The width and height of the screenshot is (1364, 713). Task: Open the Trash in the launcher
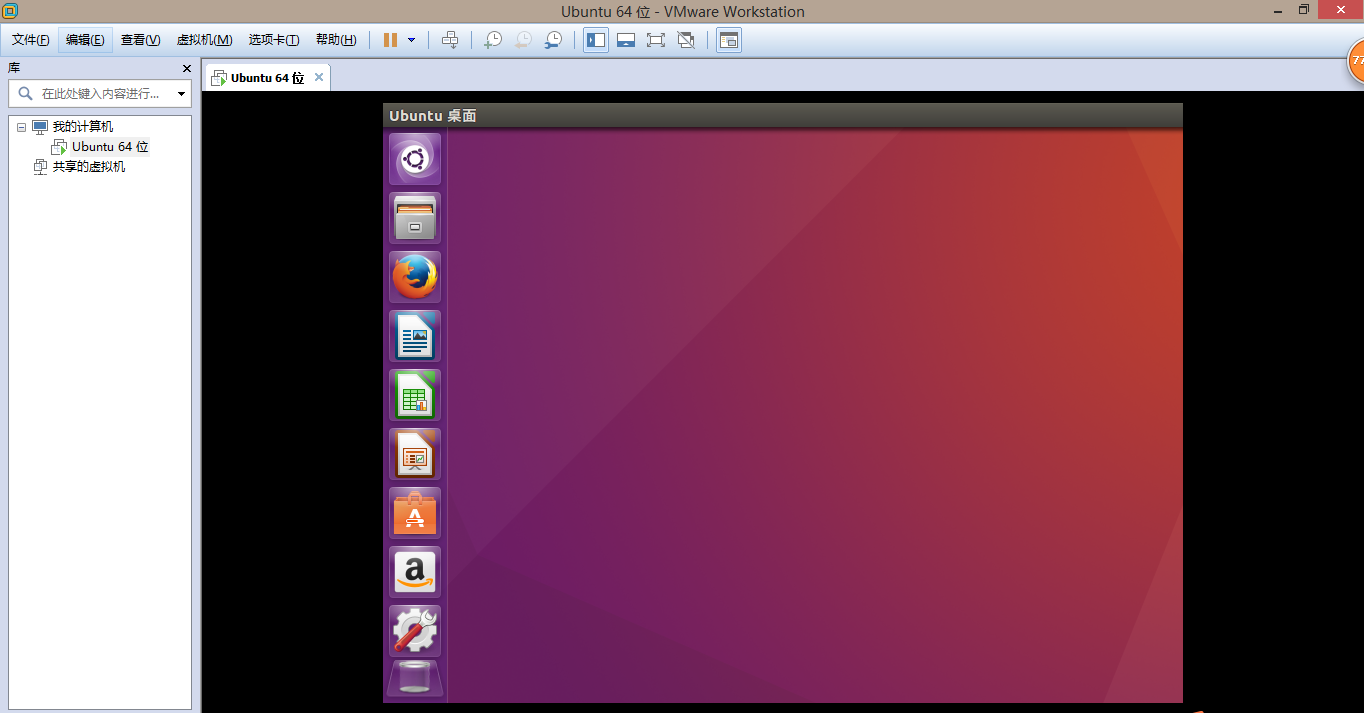click(x=415, y=678)
